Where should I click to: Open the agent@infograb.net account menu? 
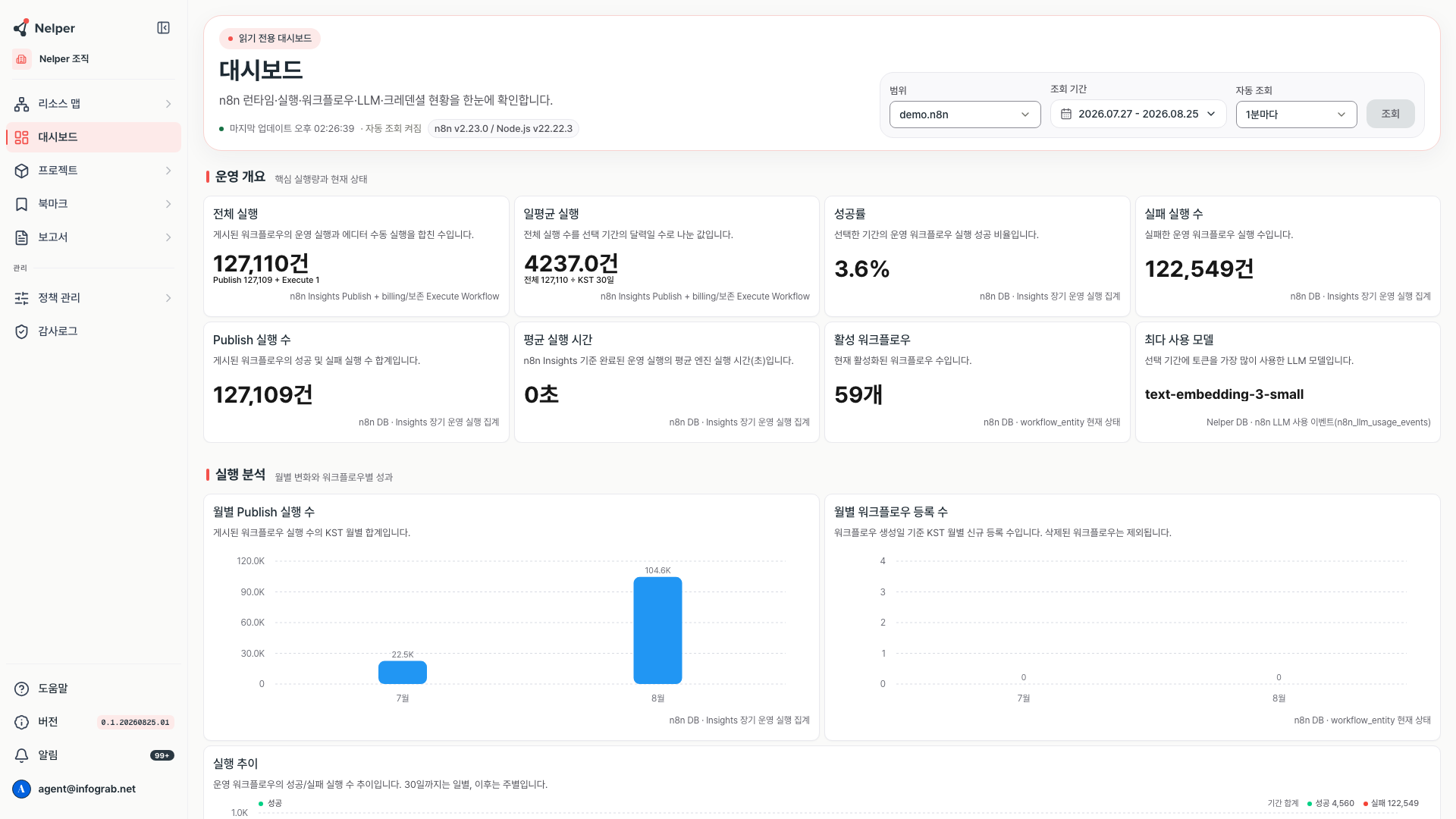click(94, 789)
